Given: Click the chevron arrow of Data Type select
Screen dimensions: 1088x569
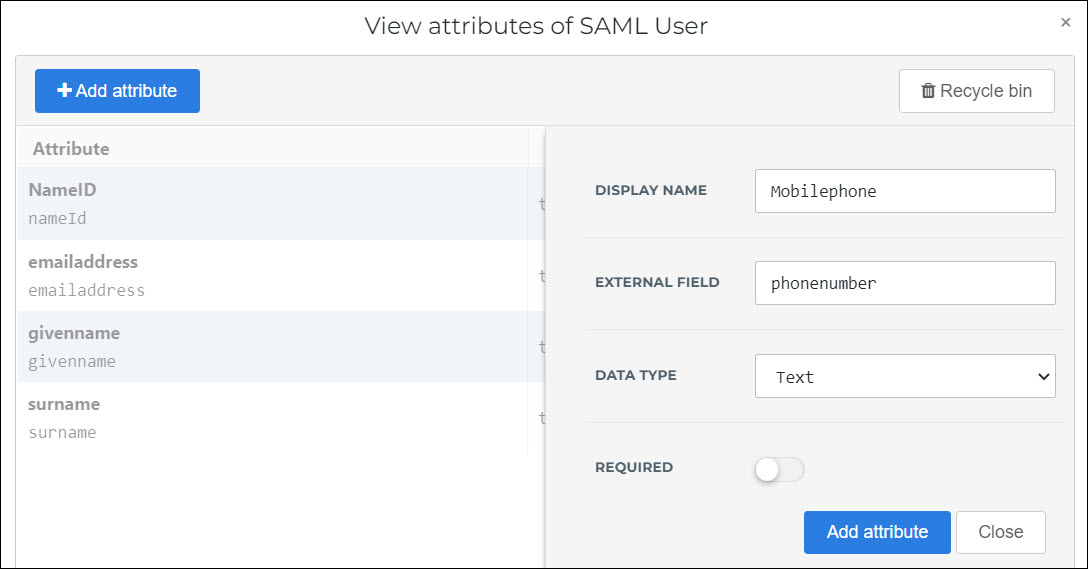Looking at the screenshot, I should [1043, 377].
